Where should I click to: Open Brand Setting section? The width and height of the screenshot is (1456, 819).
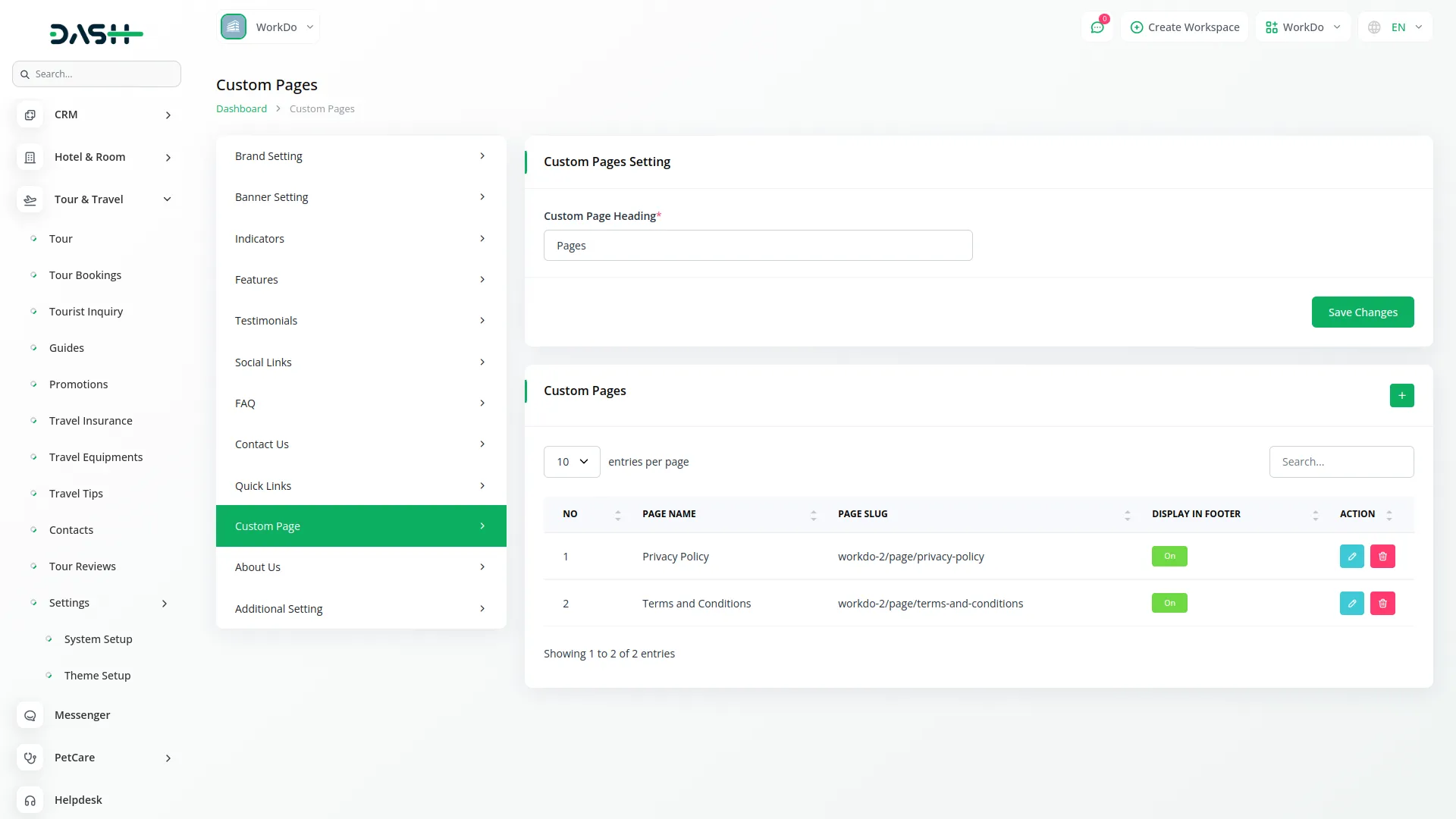361,156
